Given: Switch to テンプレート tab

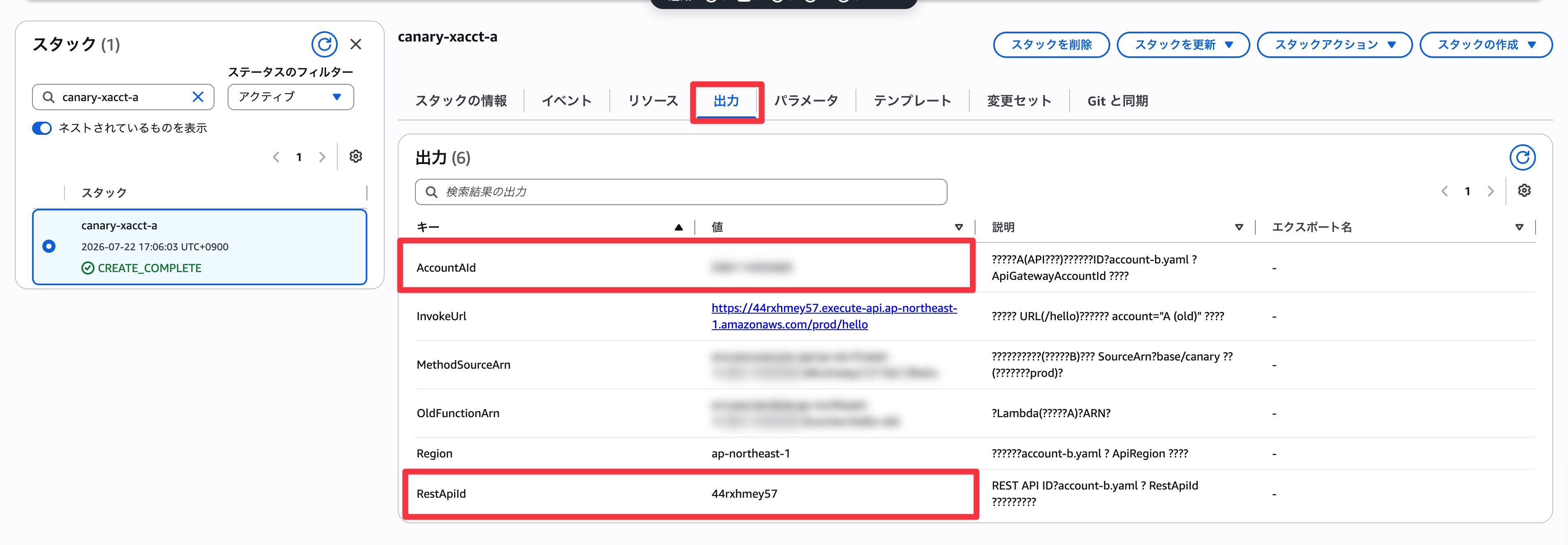Looking at the screenshot, I should click(912, 101).
